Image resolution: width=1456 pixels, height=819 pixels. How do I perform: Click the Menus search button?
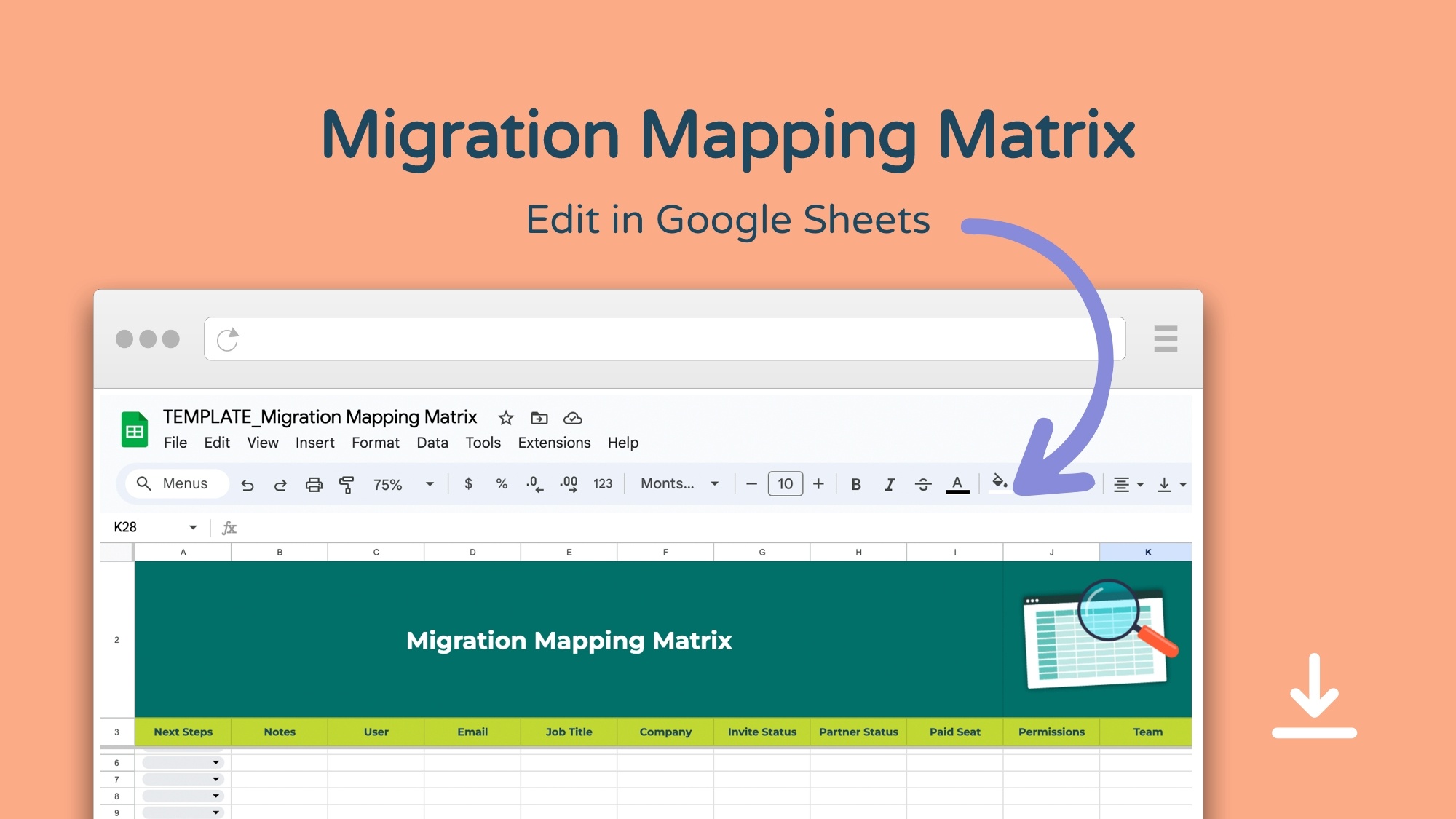coord(175,483)
